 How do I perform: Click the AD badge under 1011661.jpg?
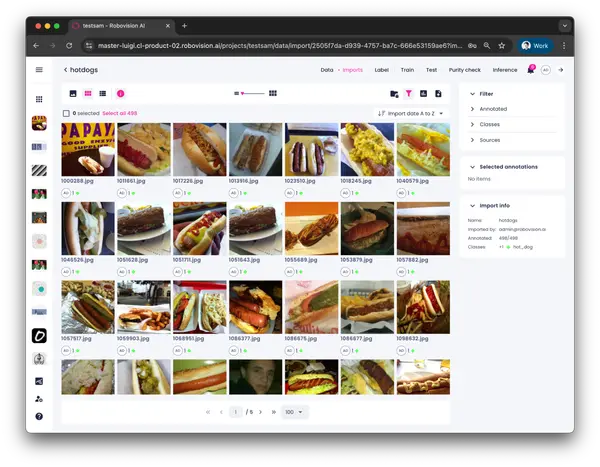pos(122,193)
